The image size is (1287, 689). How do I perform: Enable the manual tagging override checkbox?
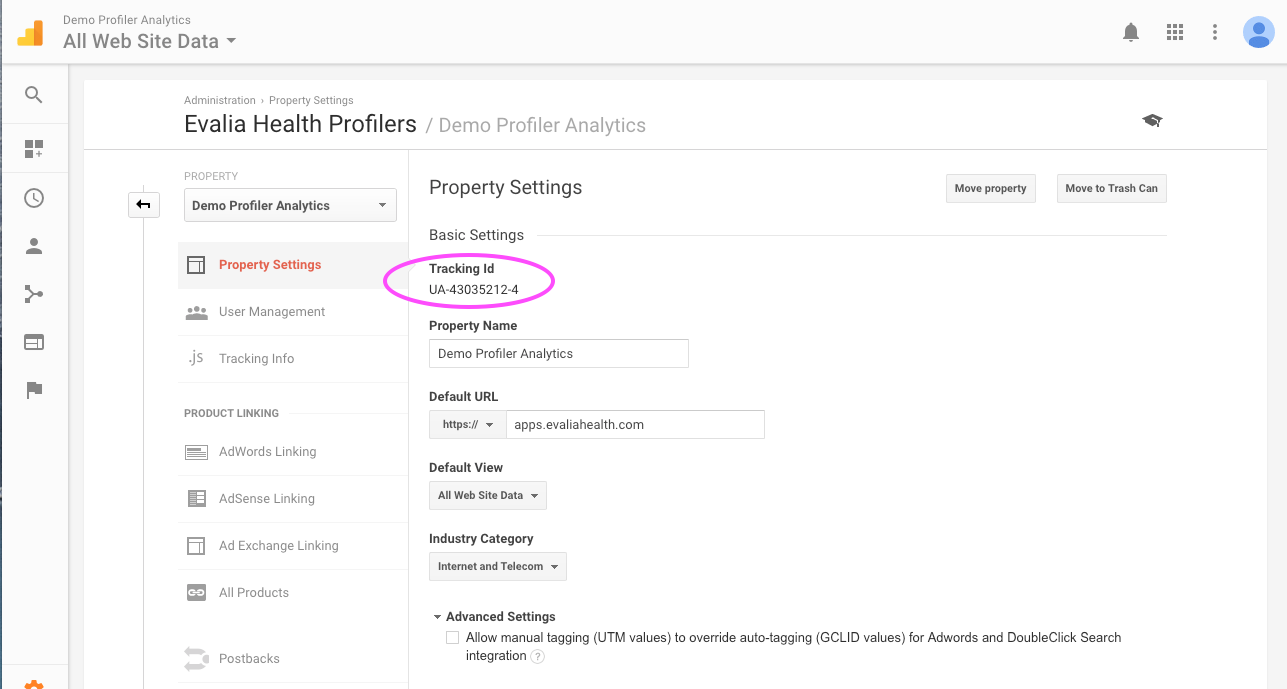click(453, 637)
